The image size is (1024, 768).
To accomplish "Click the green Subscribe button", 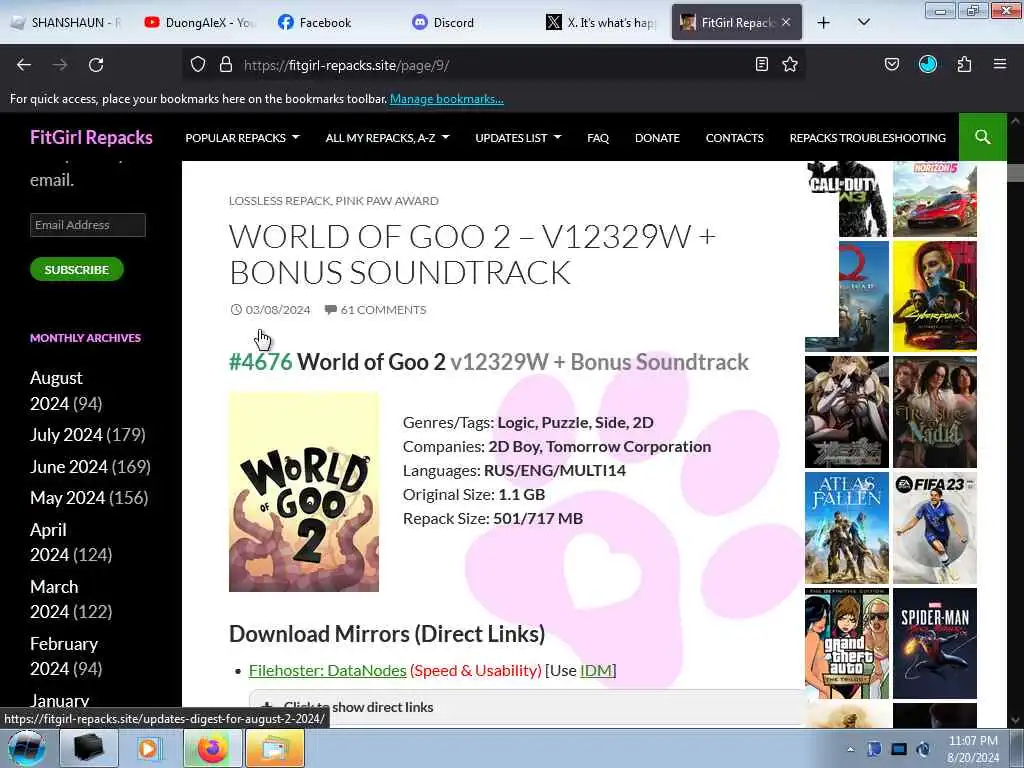I will (x=76, y=269).
